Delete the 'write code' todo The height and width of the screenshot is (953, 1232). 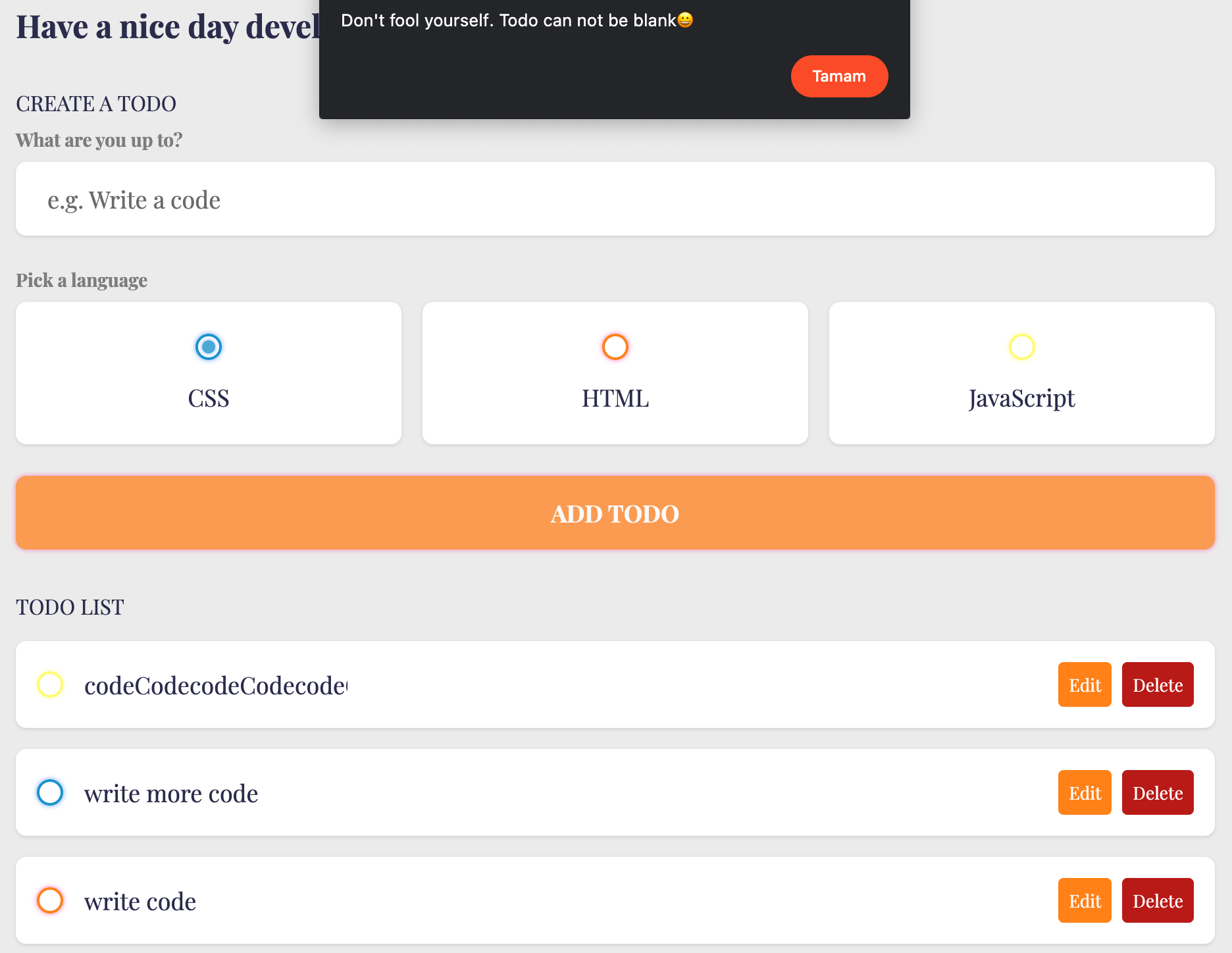(1158, 900)
